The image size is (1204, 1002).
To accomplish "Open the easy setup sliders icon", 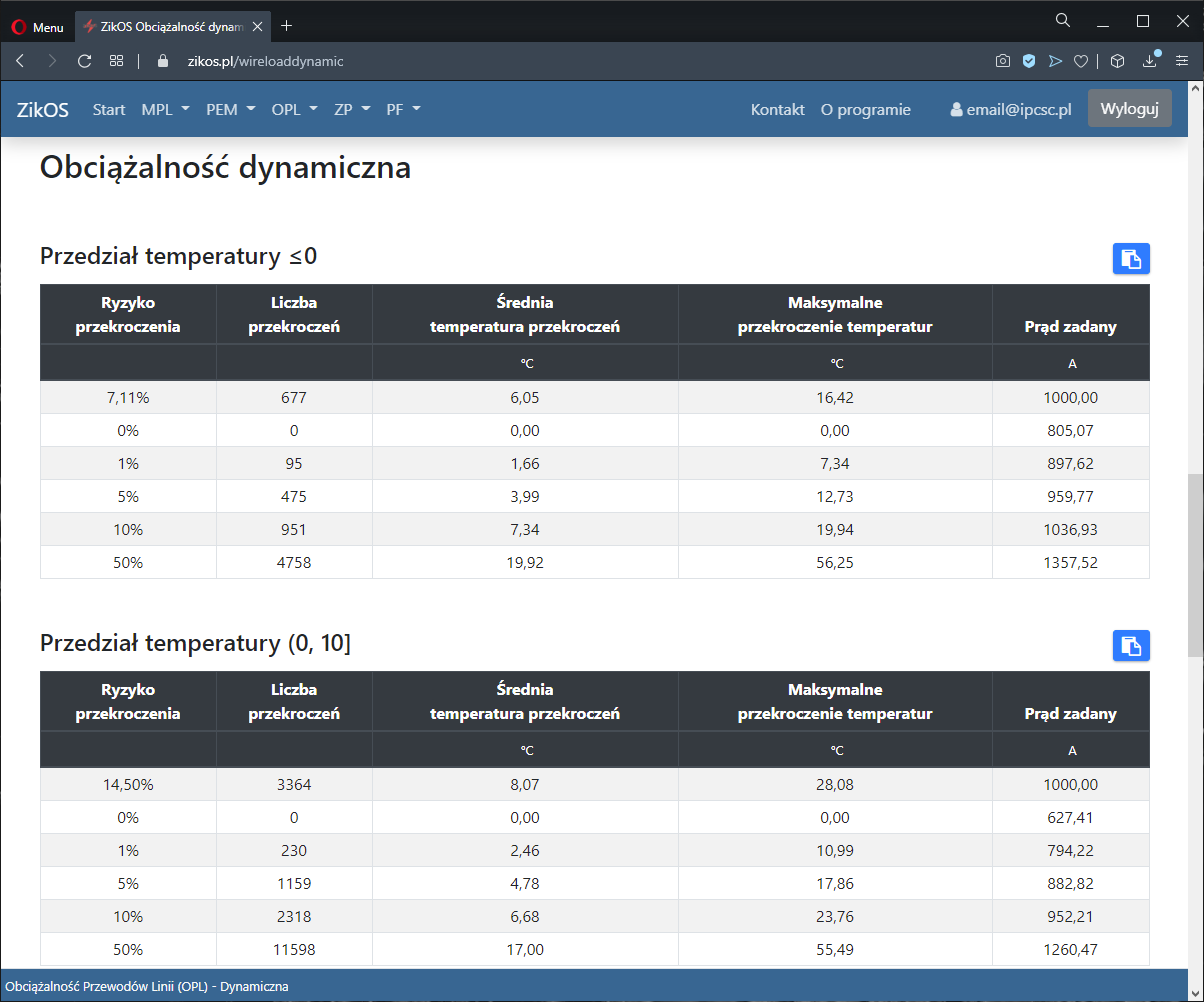I will click(1181, 61).
